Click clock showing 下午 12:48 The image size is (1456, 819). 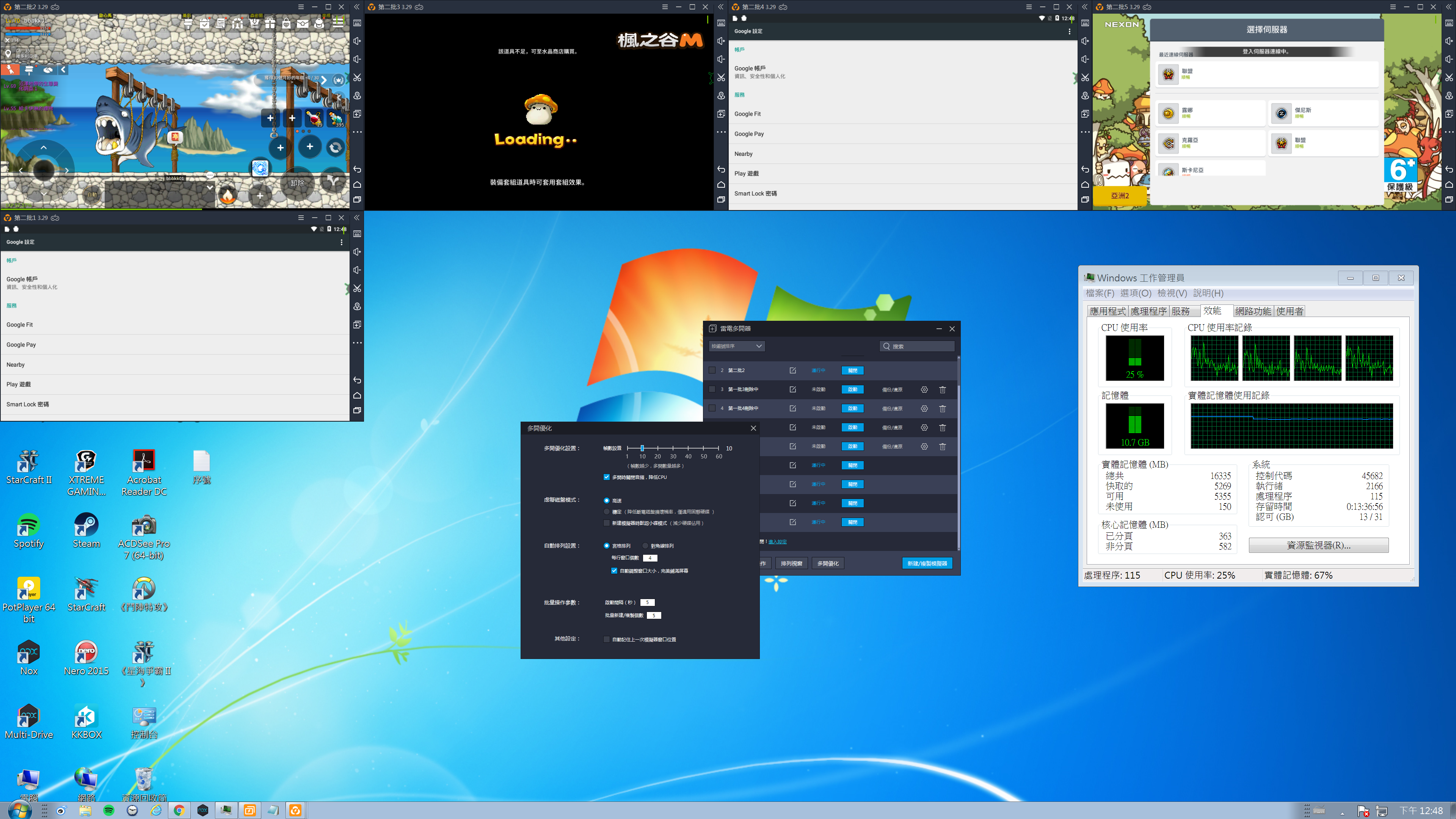(x=1421, y=811)
